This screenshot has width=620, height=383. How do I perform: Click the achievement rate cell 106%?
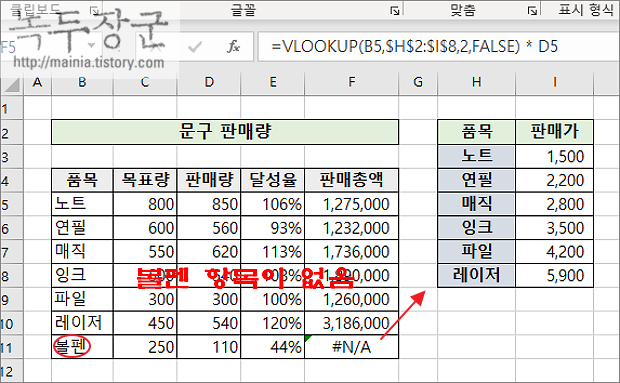(x=273, y=204)
